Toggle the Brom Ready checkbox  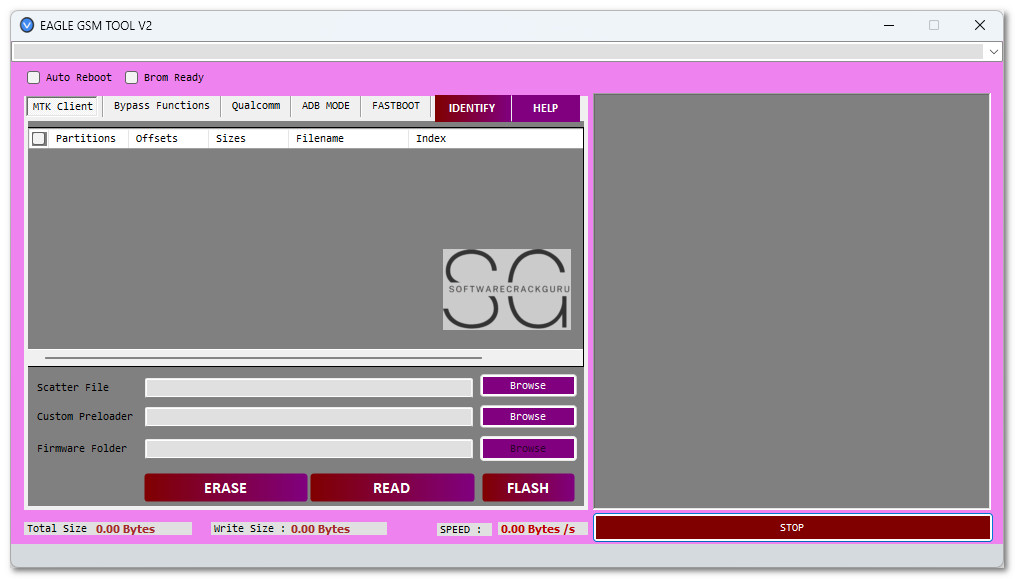tap(131, 78)
